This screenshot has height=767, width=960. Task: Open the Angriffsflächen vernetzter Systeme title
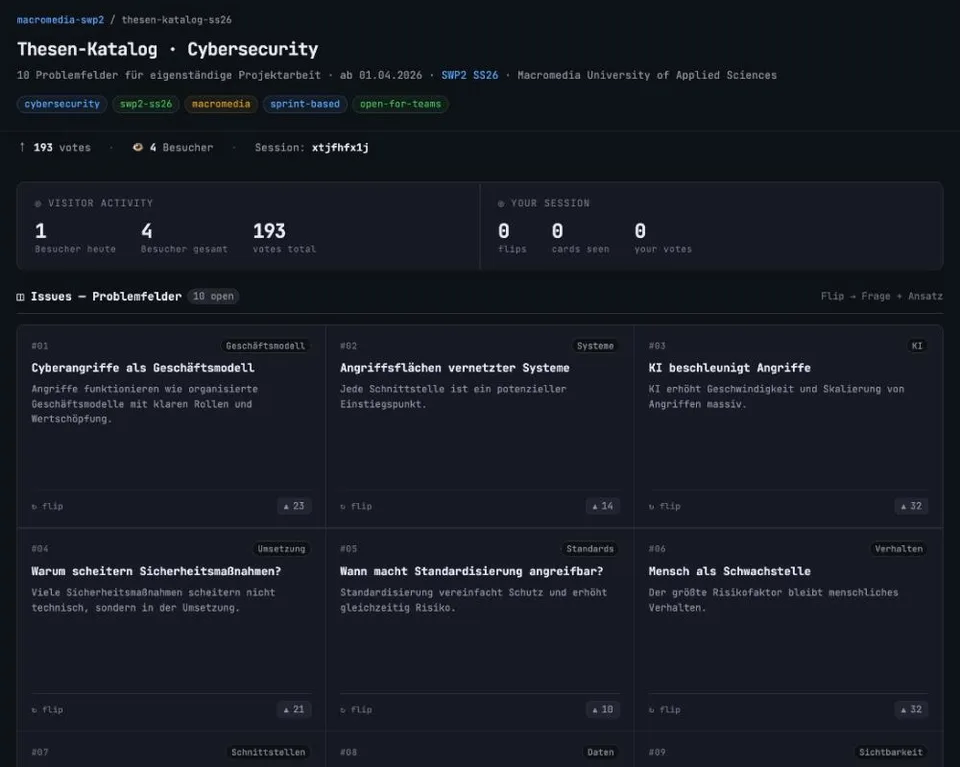[x=454, y=368]
